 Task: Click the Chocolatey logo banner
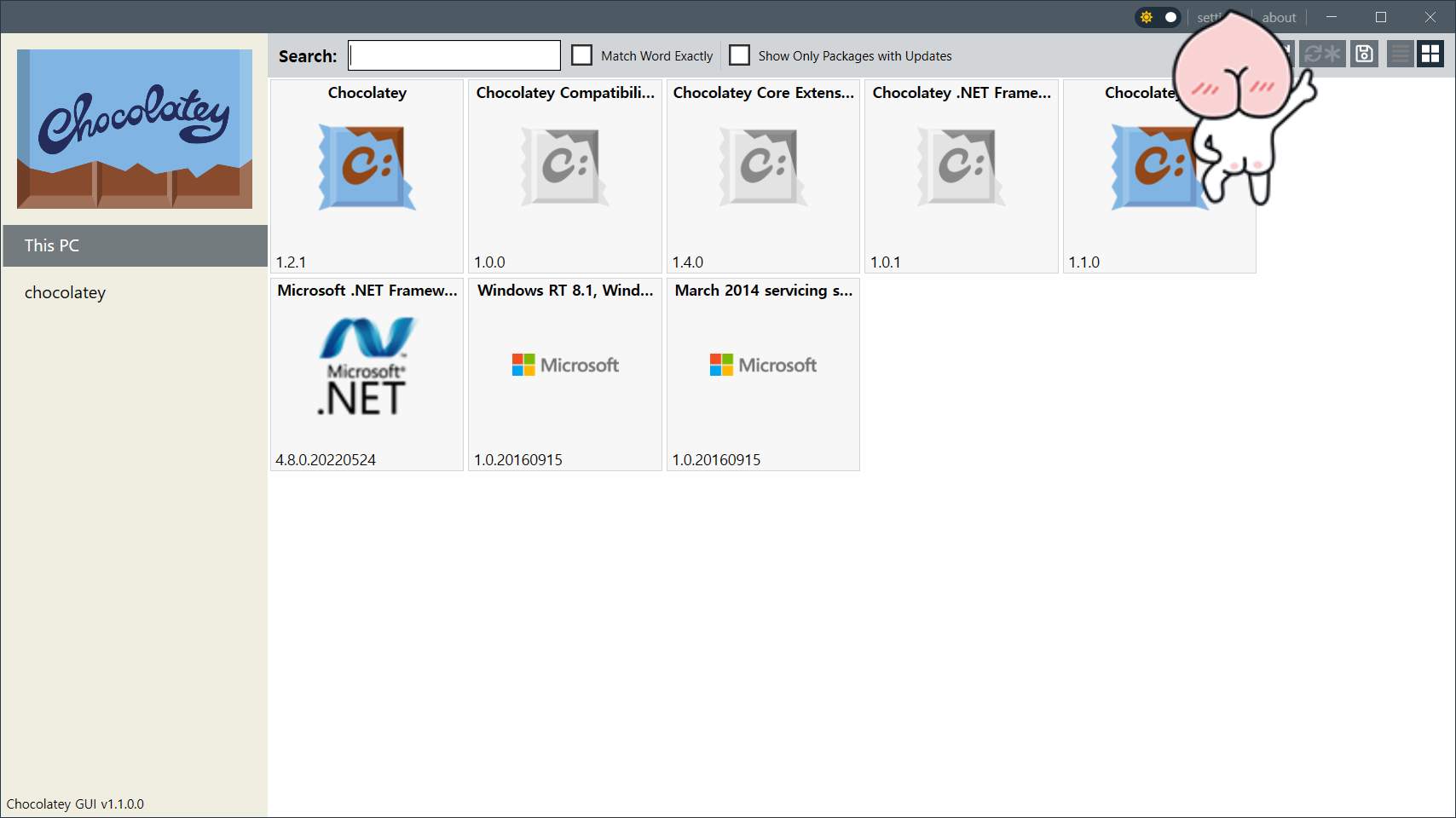(x=135, y=129)
